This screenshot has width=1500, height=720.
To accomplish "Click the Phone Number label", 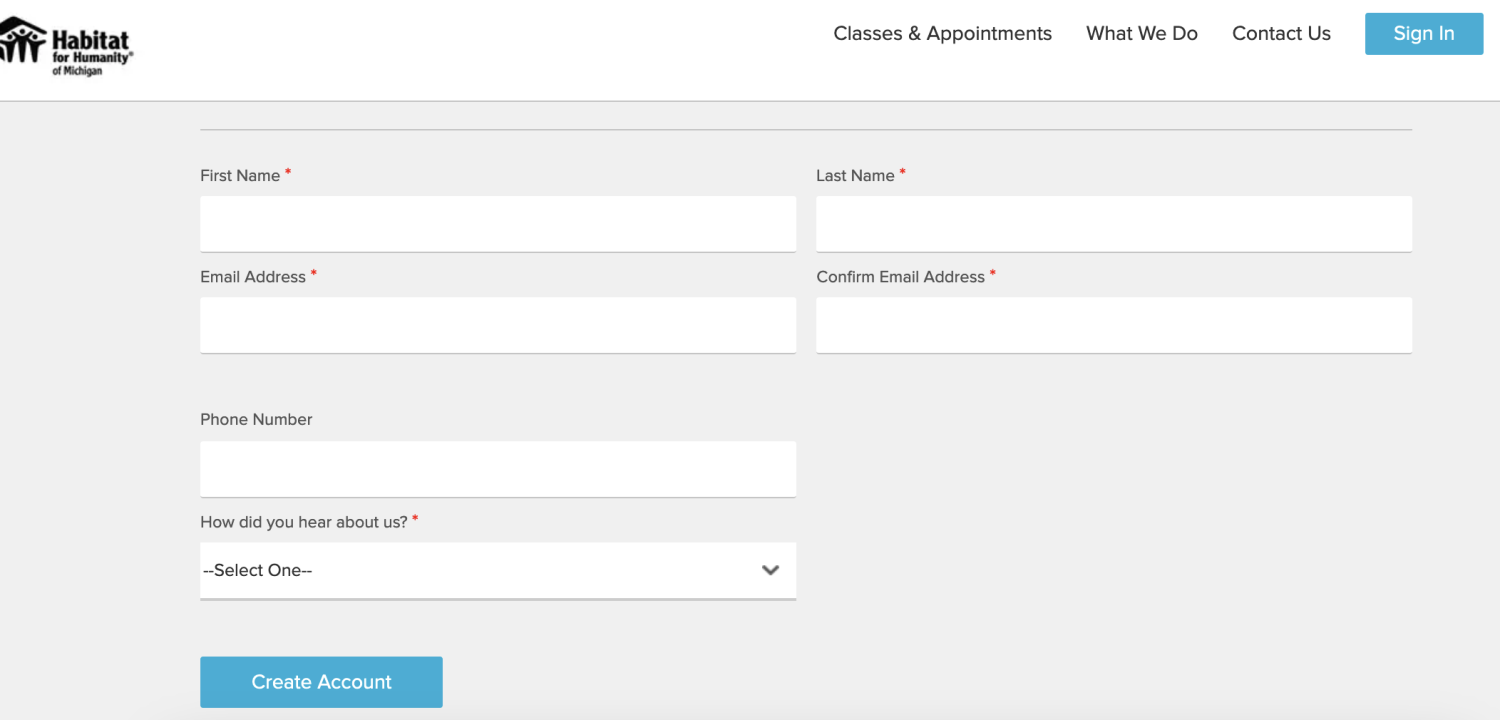I will pos(256,419).
